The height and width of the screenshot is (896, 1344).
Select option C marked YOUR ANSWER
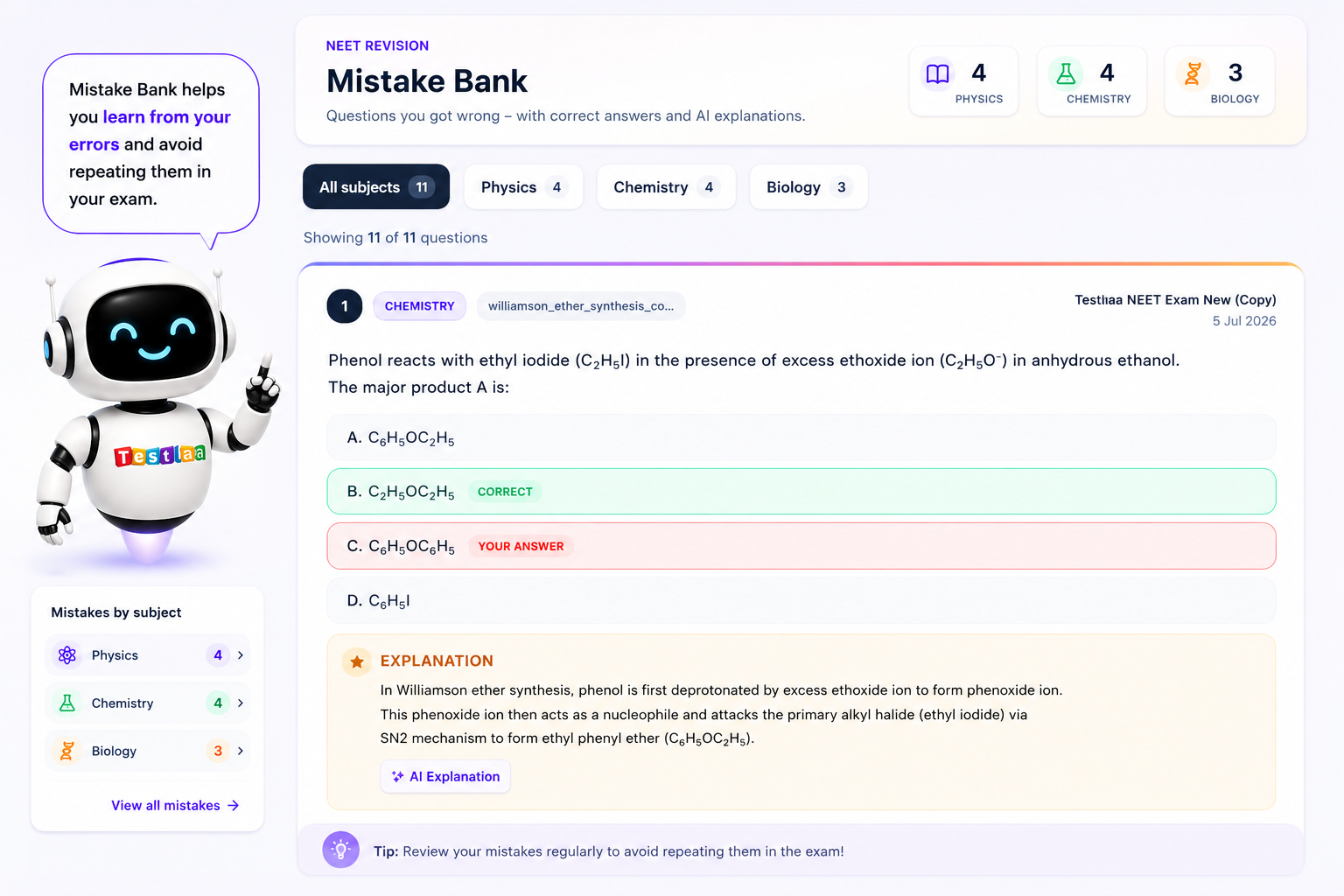tap(801, 546)
